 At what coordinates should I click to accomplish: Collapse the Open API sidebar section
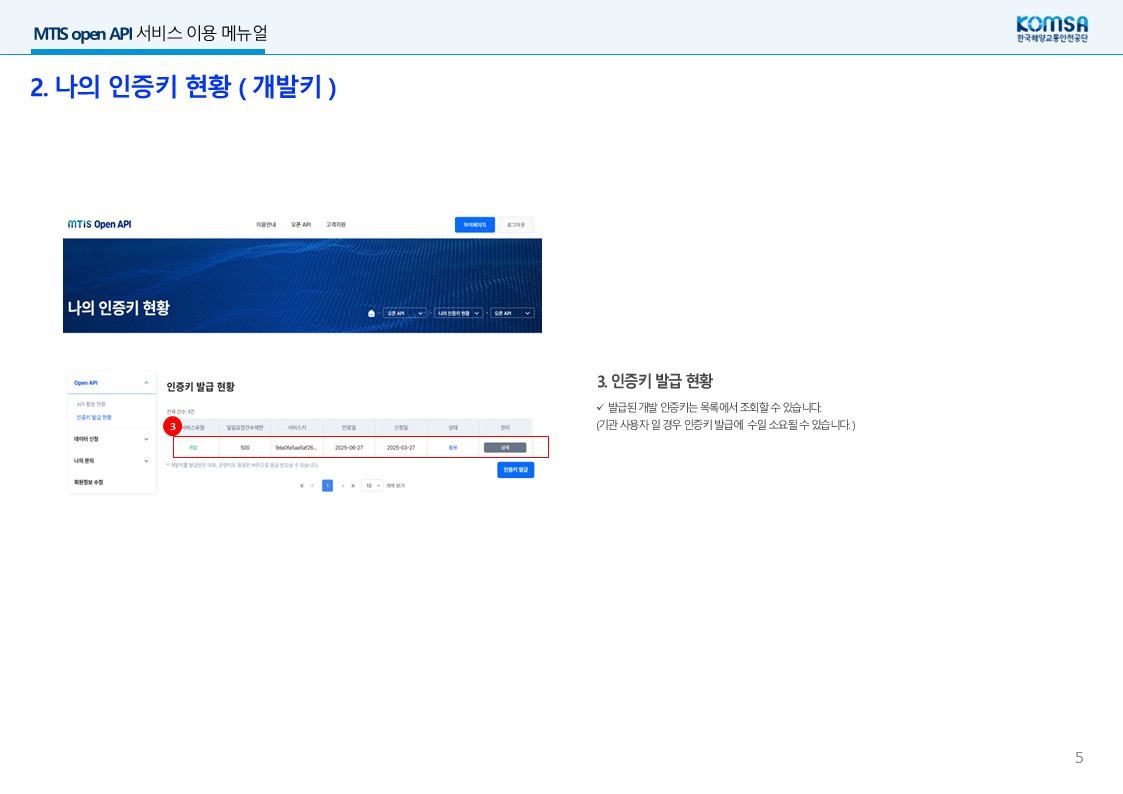[x=112, y=383]
